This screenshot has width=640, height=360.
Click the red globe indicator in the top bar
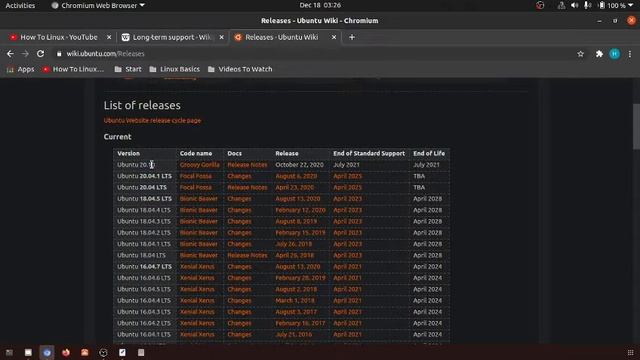click(x=540, y=5)
